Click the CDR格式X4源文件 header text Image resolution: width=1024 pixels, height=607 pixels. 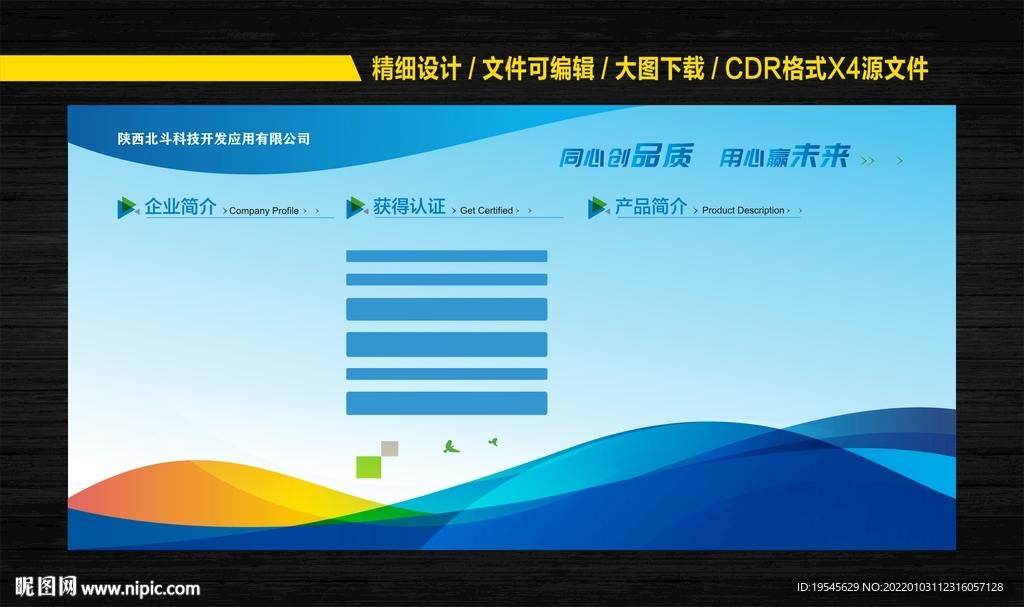(x=827, y=69)
